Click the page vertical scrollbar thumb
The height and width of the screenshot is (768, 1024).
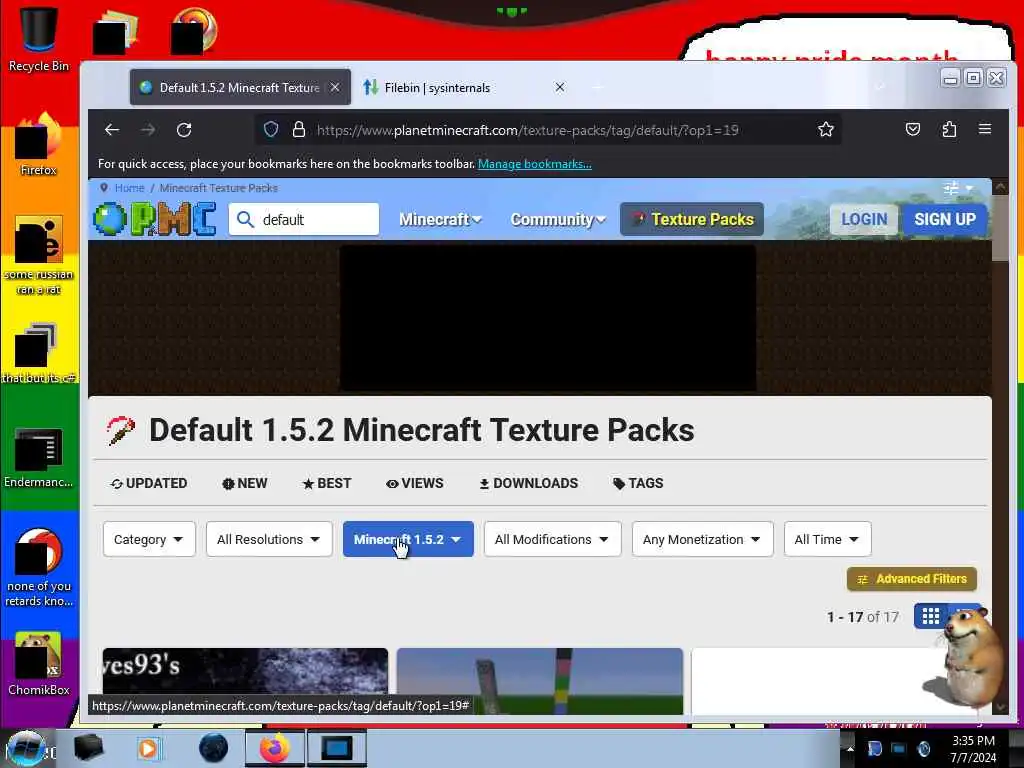1000,229
